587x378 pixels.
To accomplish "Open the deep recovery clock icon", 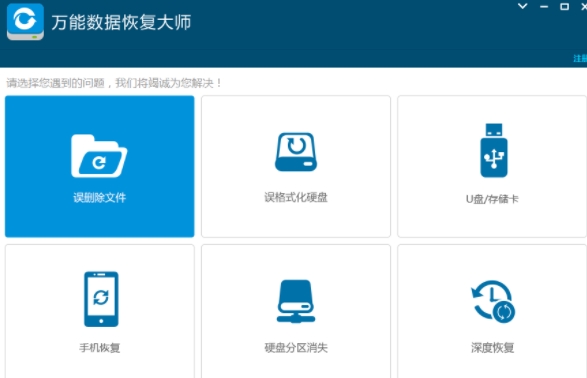I will pyautogui.click(x=493, y=302).
